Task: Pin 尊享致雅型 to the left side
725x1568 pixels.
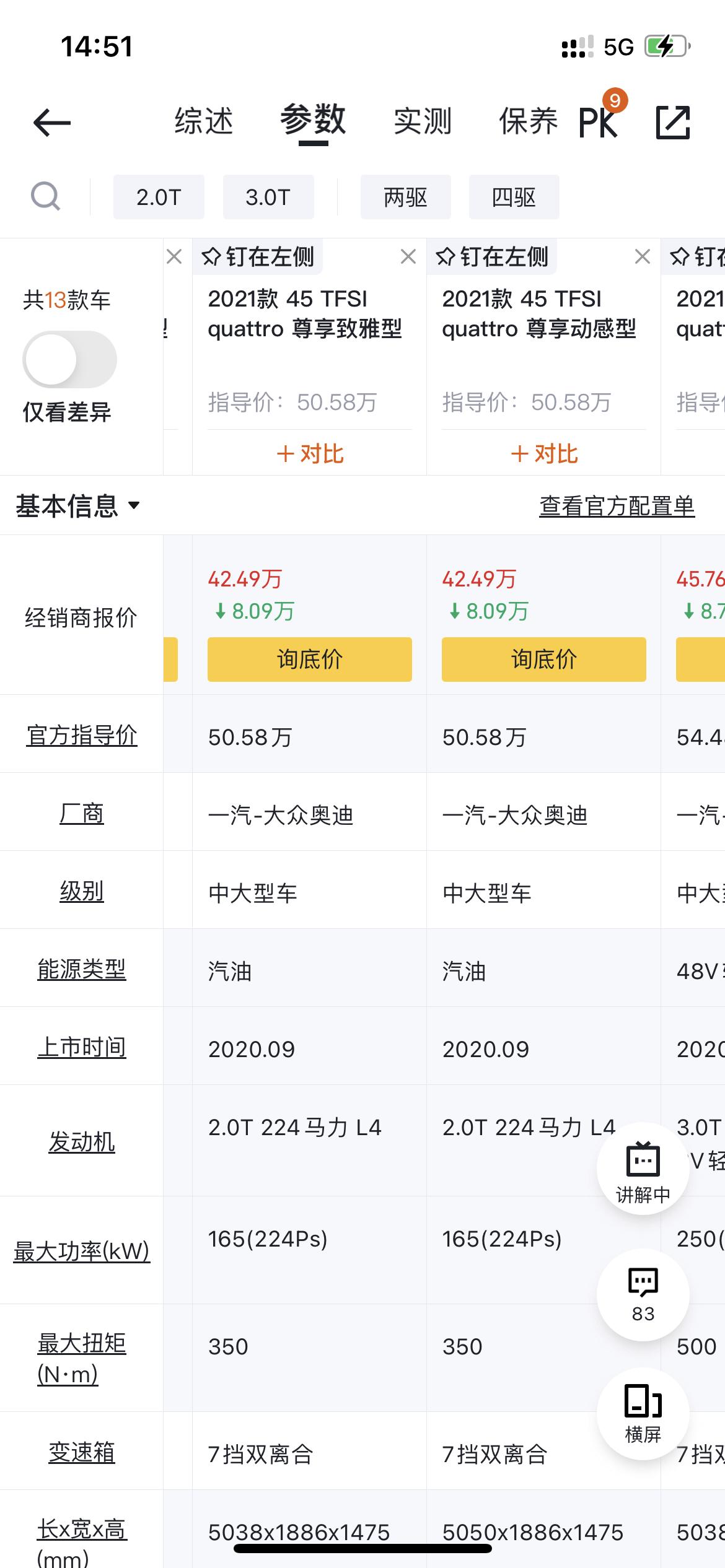Action: tap(258, 256)
